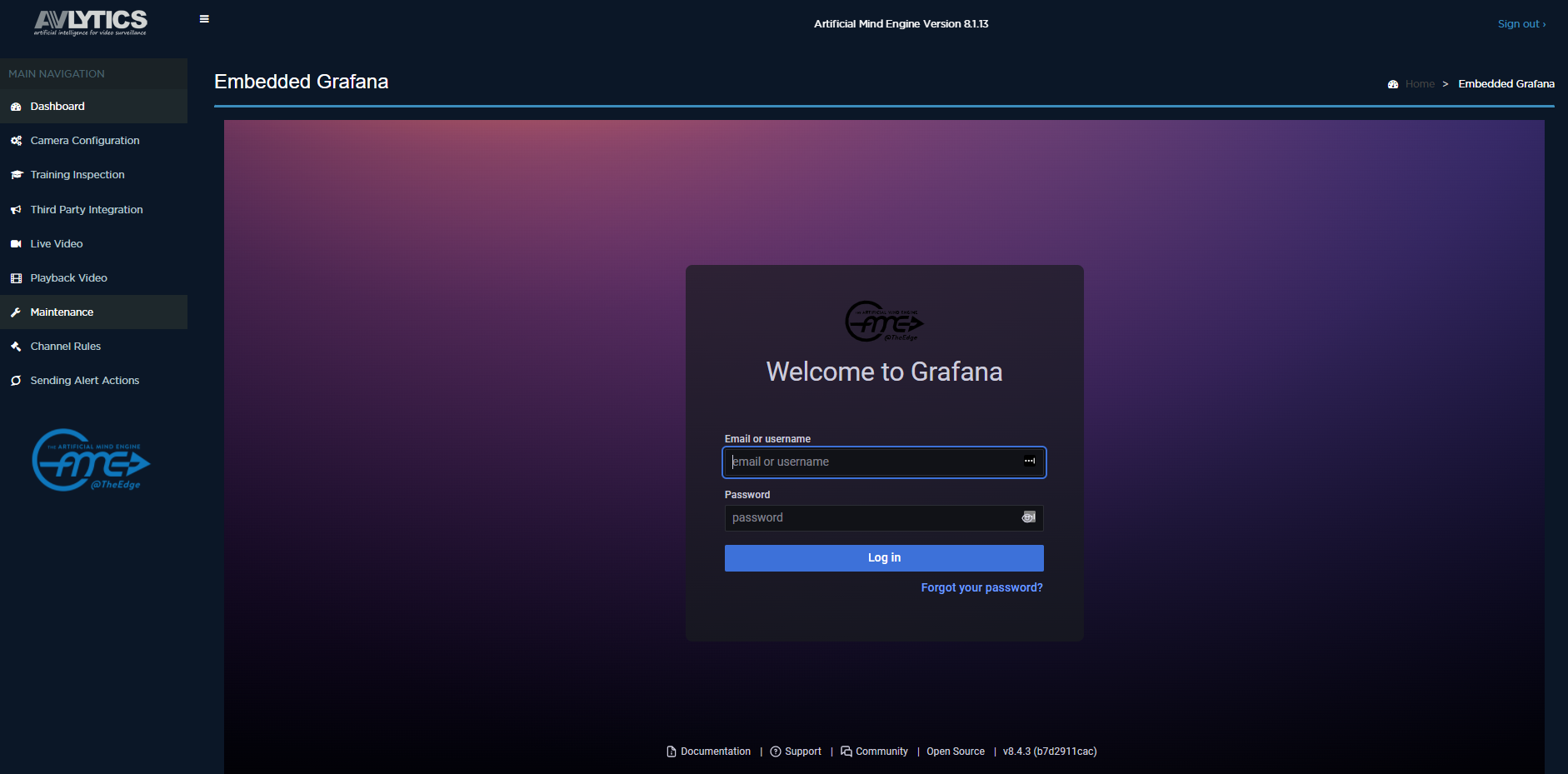Viewport: 1568px width, 774px height.
Task: Click the Channel Rules gavel icon
Action: [16, 347]
